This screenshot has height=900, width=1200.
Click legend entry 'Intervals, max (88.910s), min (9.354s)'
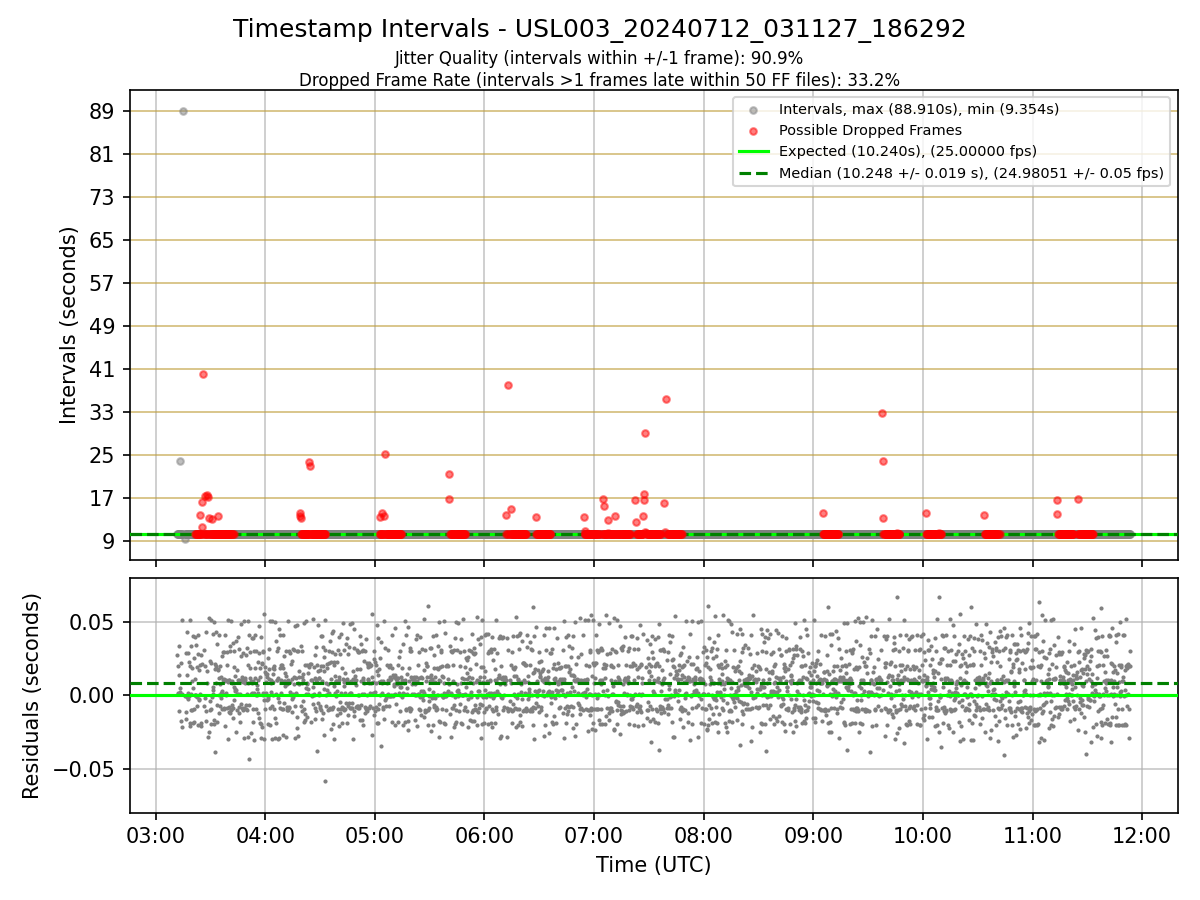[918, 109]
